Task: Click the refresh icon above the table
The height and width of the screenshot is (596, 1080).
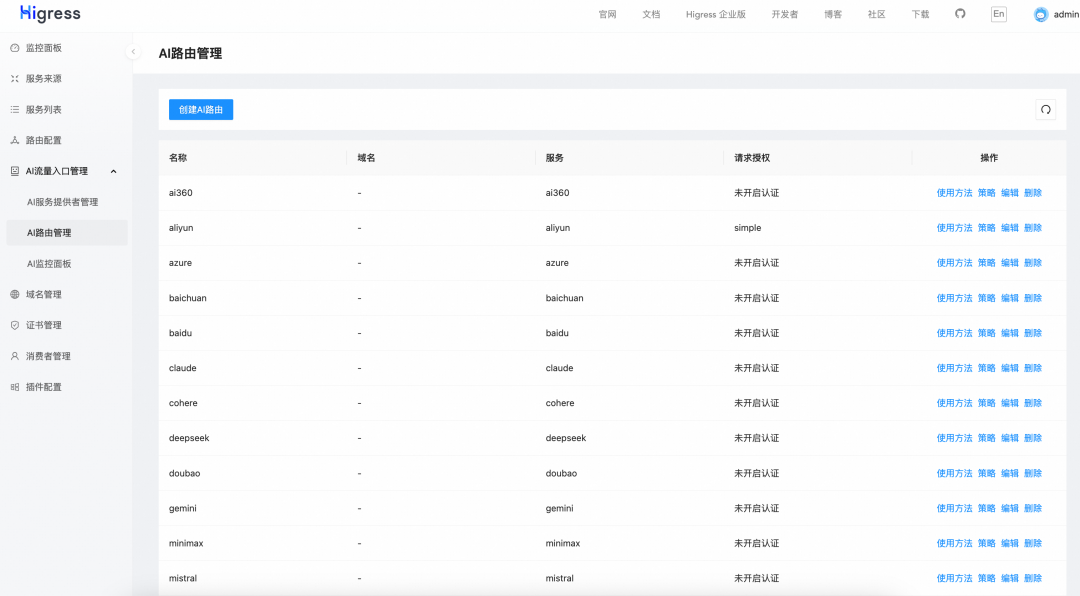Action: pos(1045,110)
